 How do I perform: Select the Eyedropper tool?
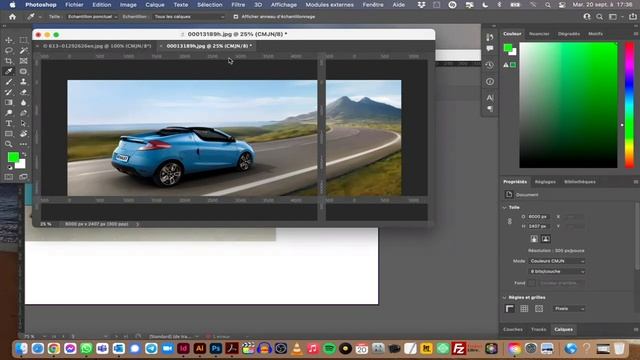point(9,71)
